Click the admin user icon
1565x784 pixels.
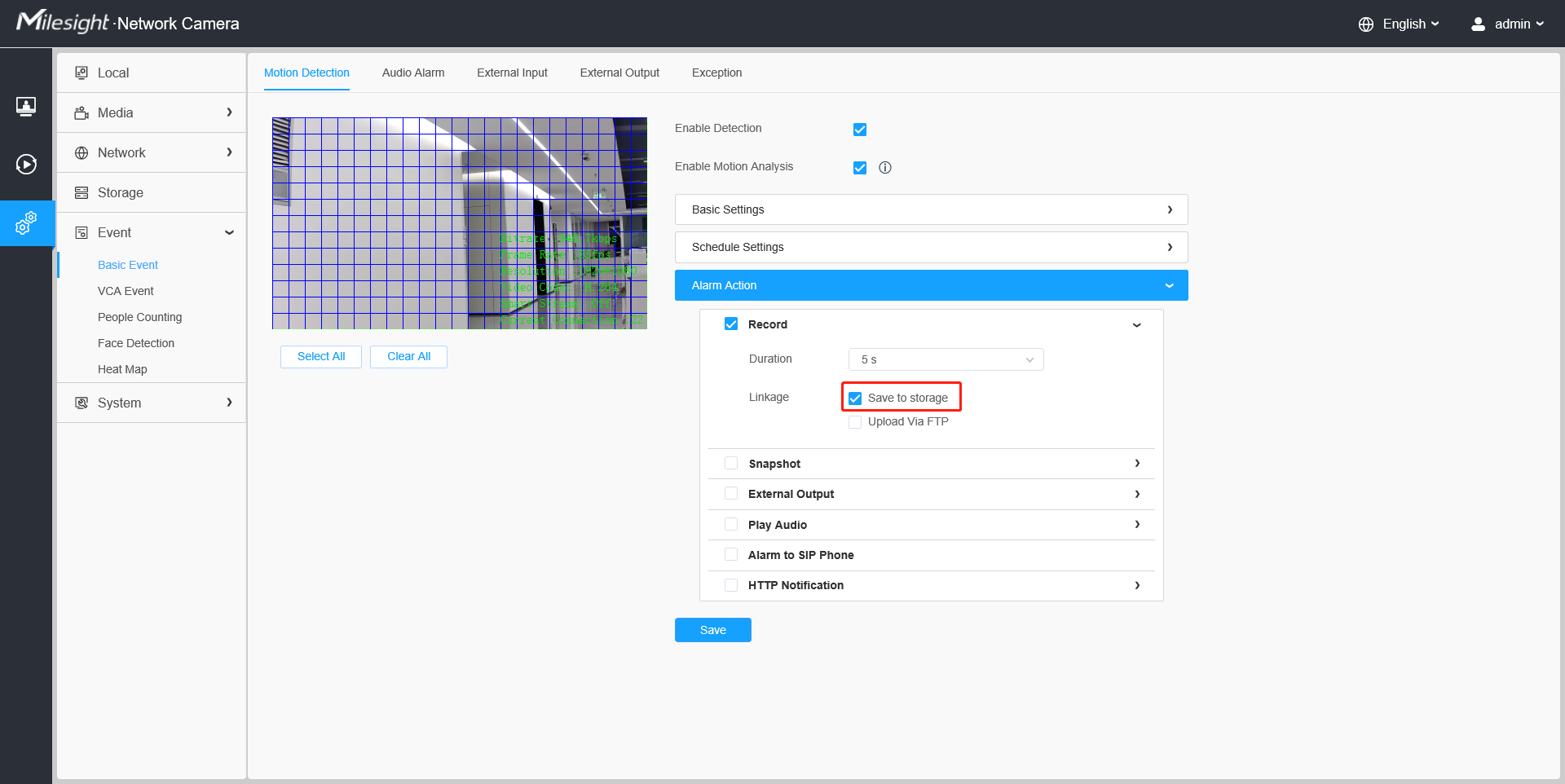click(x=1478, y=24)
